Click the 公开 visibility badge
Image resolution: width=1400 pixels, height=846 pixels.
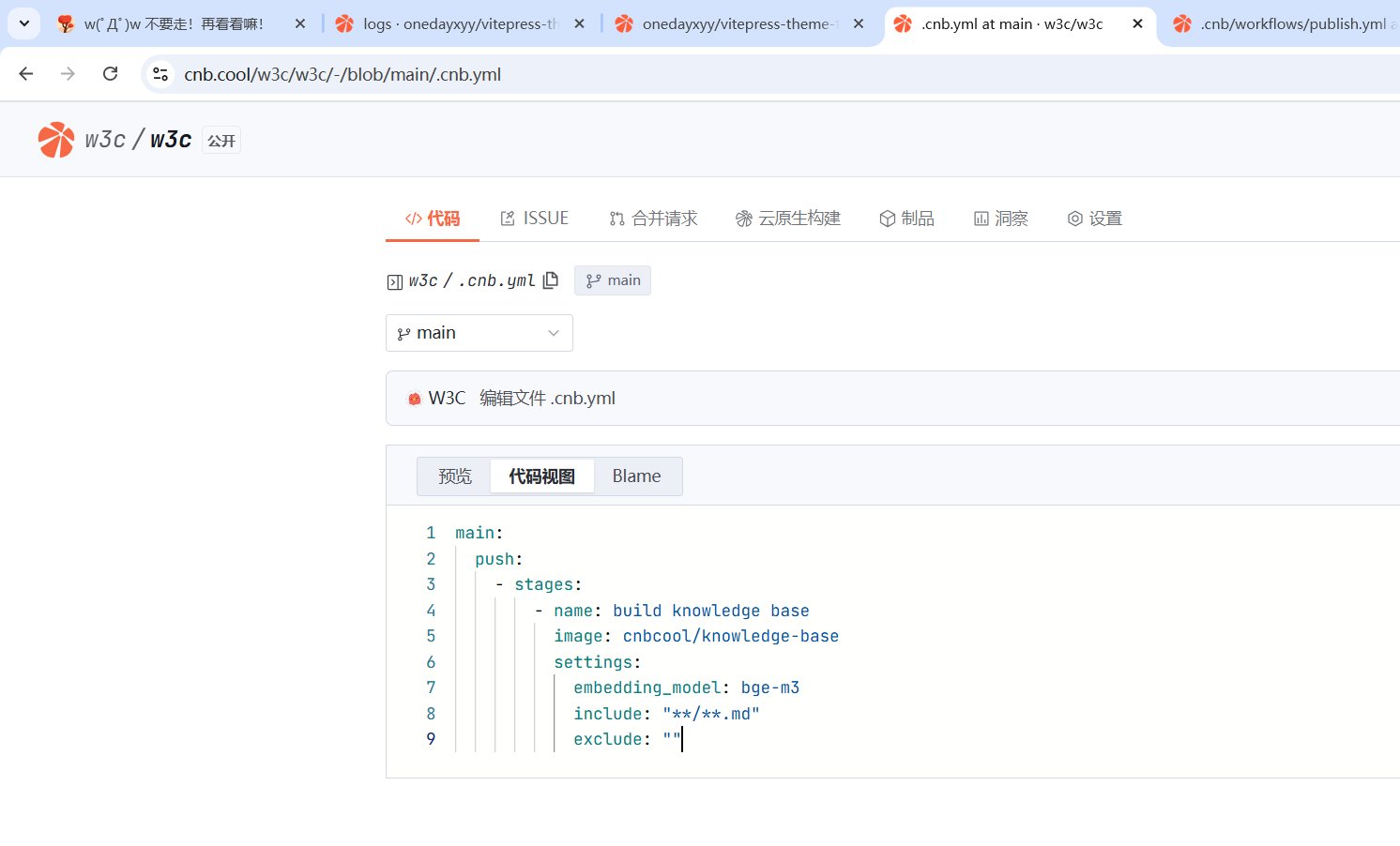coord(221,141)
